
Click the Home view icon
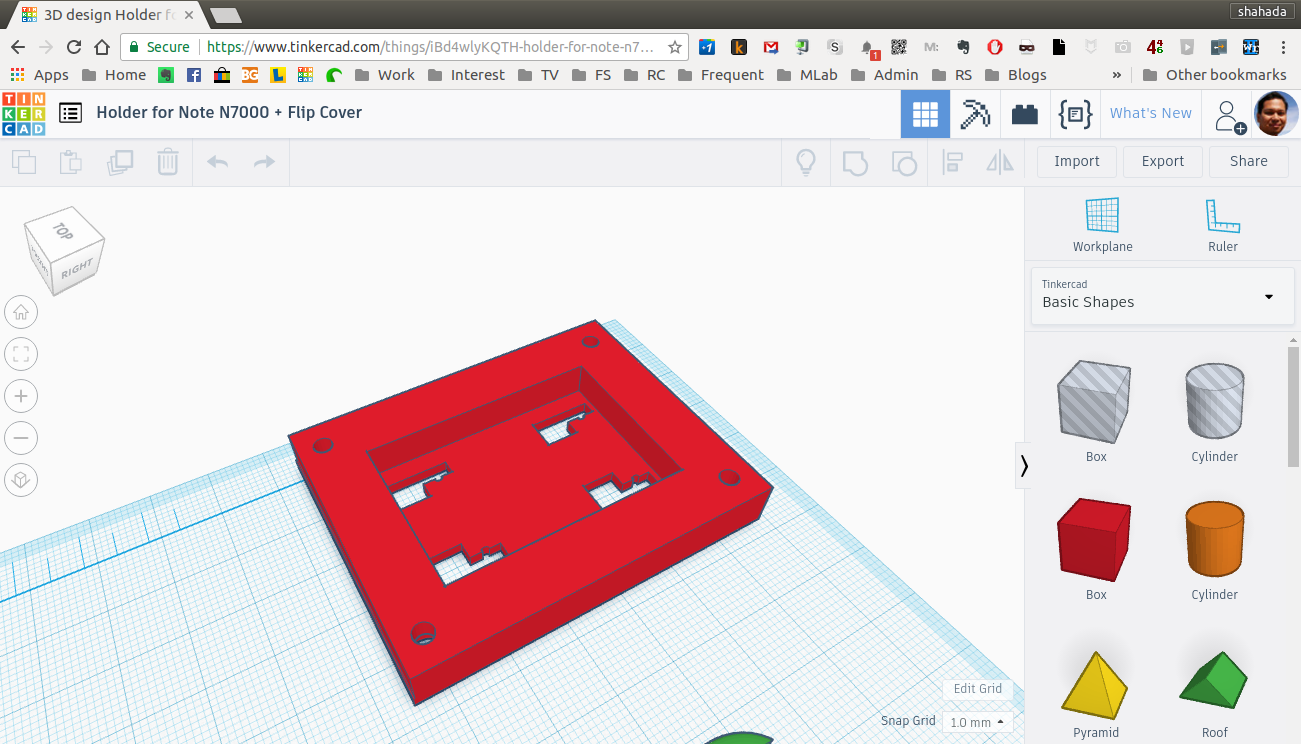[21, 313]
